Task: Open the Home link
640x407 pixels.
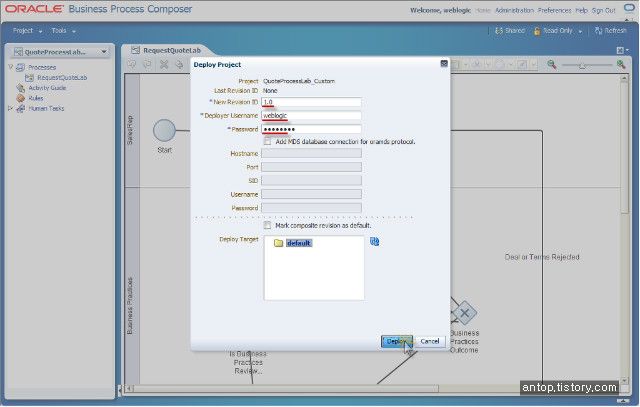Action: pos(483,10)
